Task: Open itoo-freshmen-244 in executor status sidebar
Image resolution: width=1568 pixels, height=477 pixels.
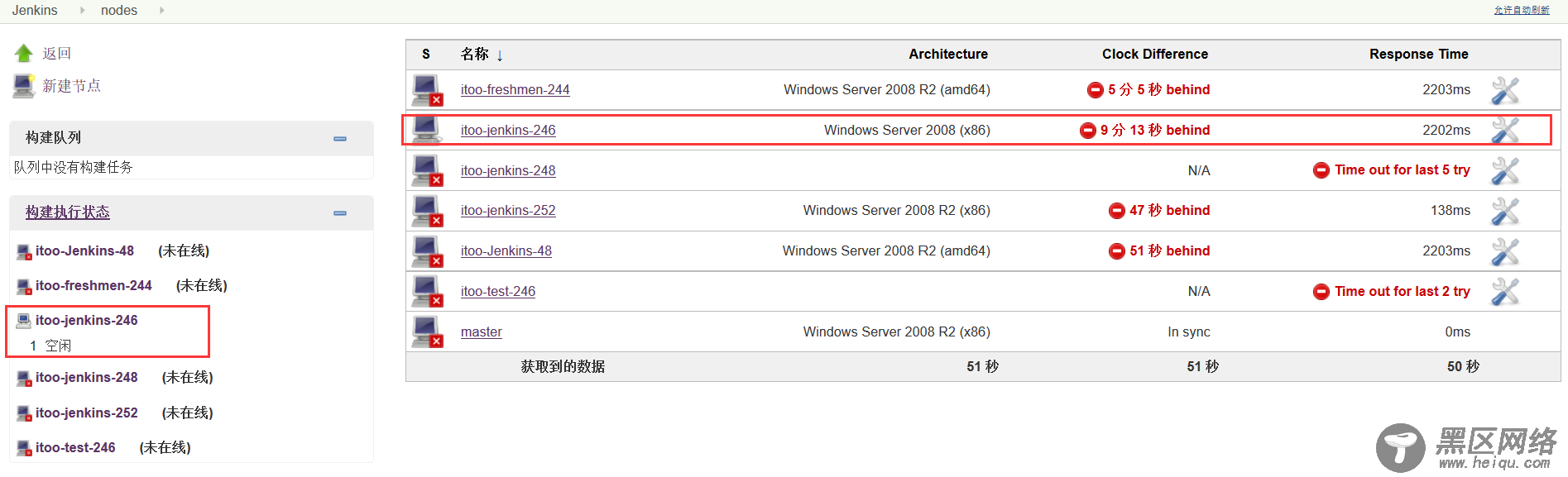Action: click(94, 285)
